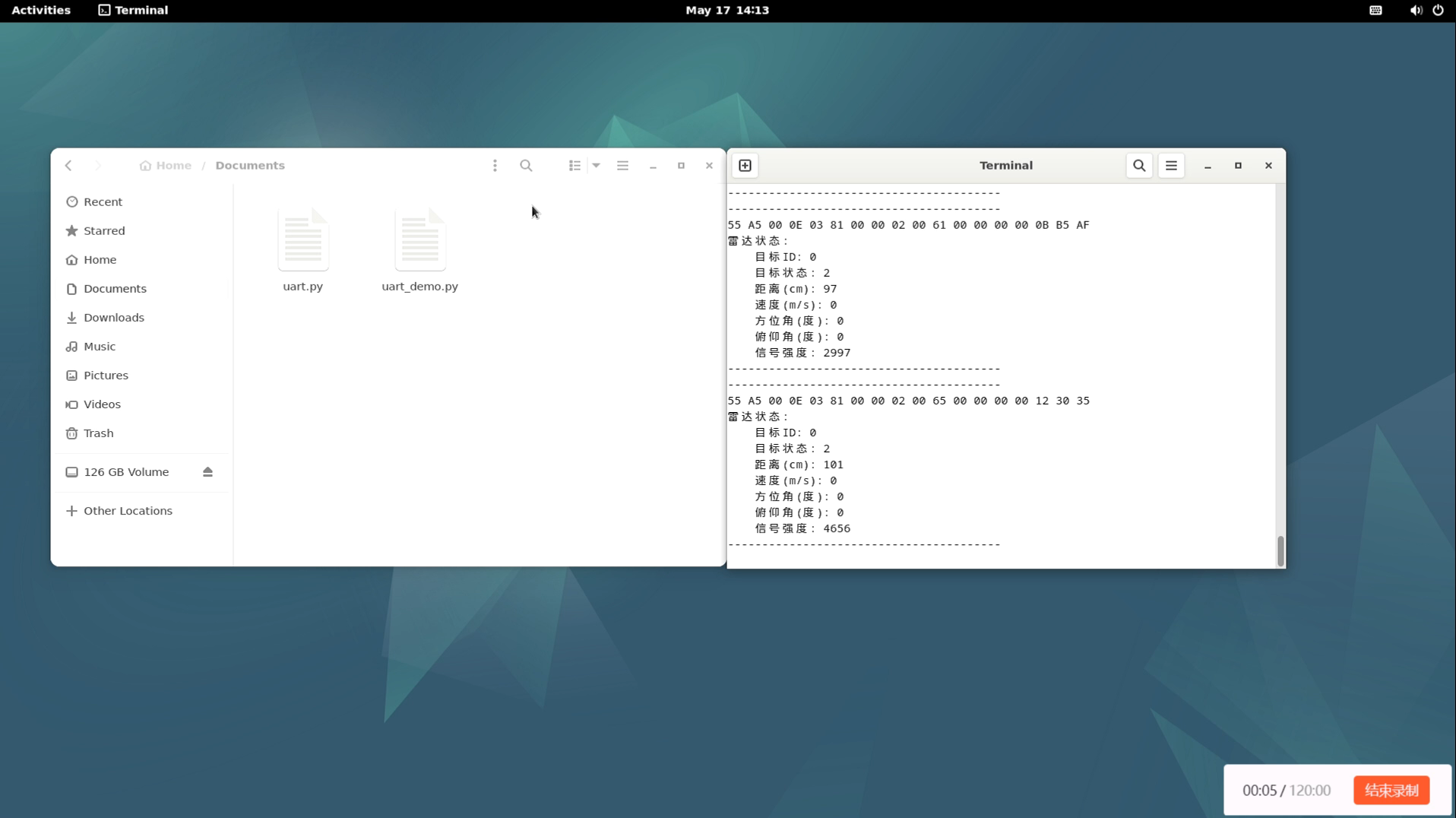Open power system menu icon
This screenshot has width=1456, height=818.
coord(1438,10)
